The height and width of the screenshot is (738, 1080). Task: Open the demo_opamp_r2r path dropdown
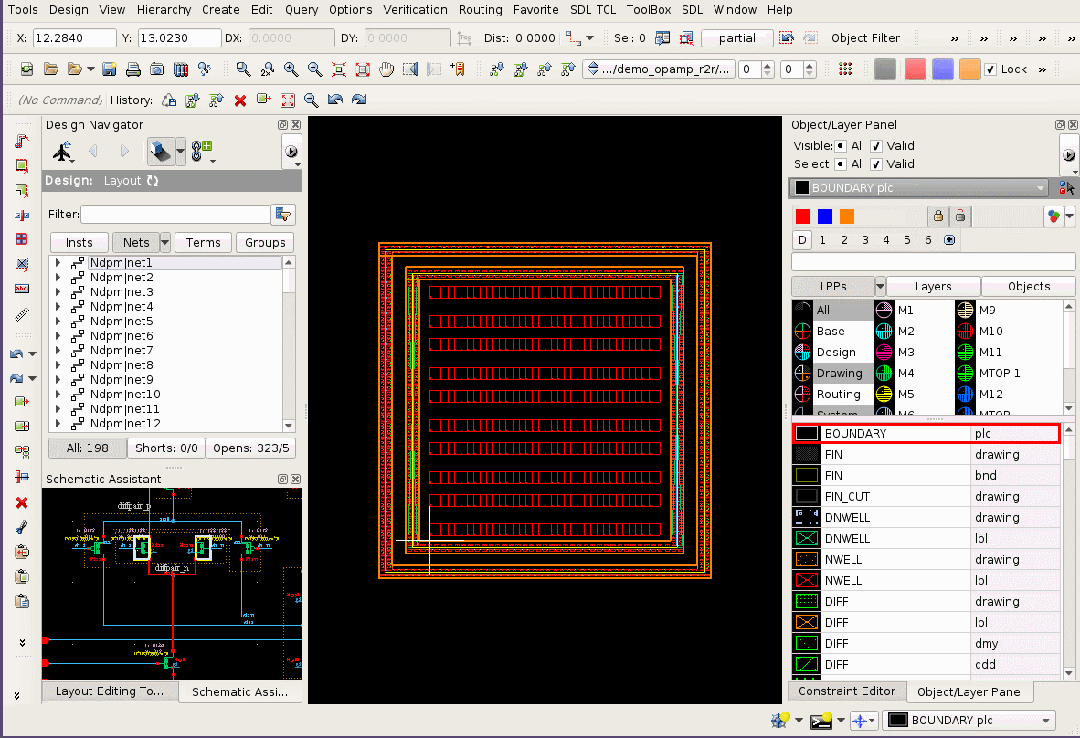[x=660, y=70]
